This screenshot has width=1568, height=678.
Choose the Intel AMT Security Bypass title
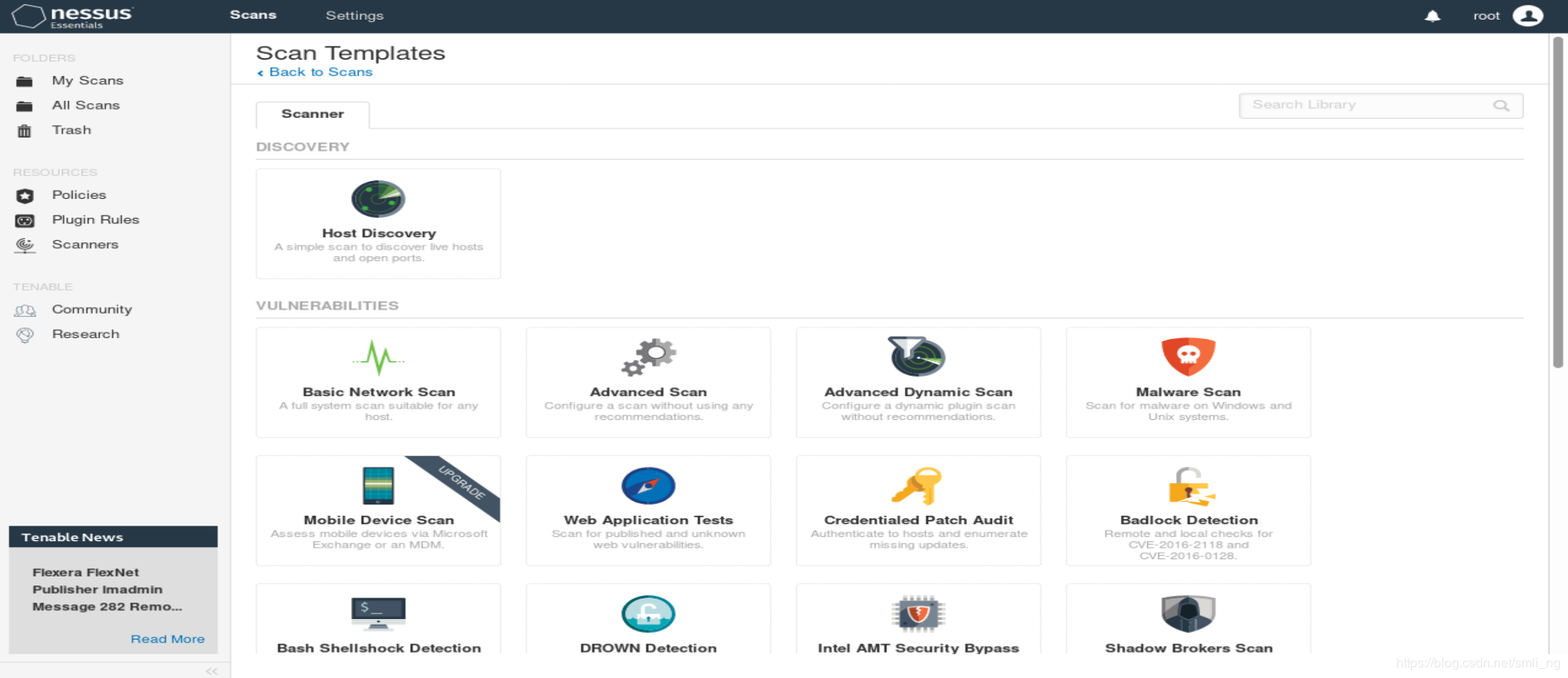coord(918,648)
